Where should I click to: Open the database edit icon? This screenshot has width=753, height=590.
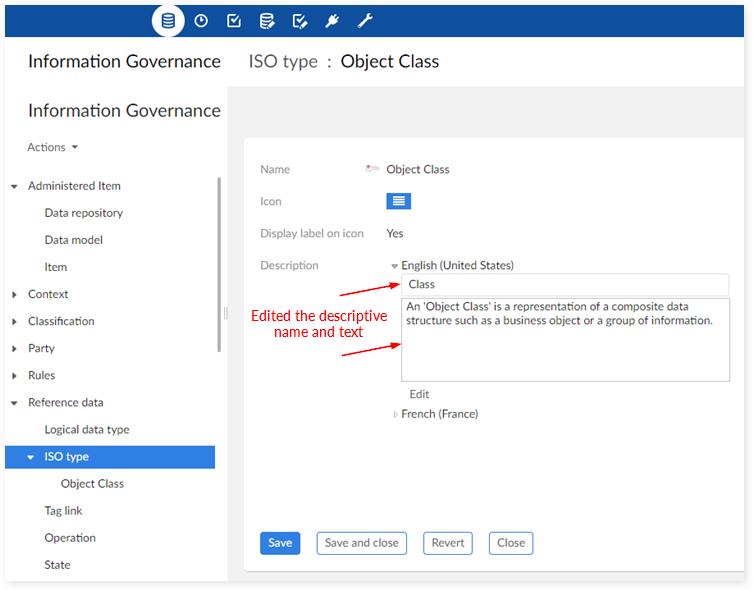click(266, 20)
